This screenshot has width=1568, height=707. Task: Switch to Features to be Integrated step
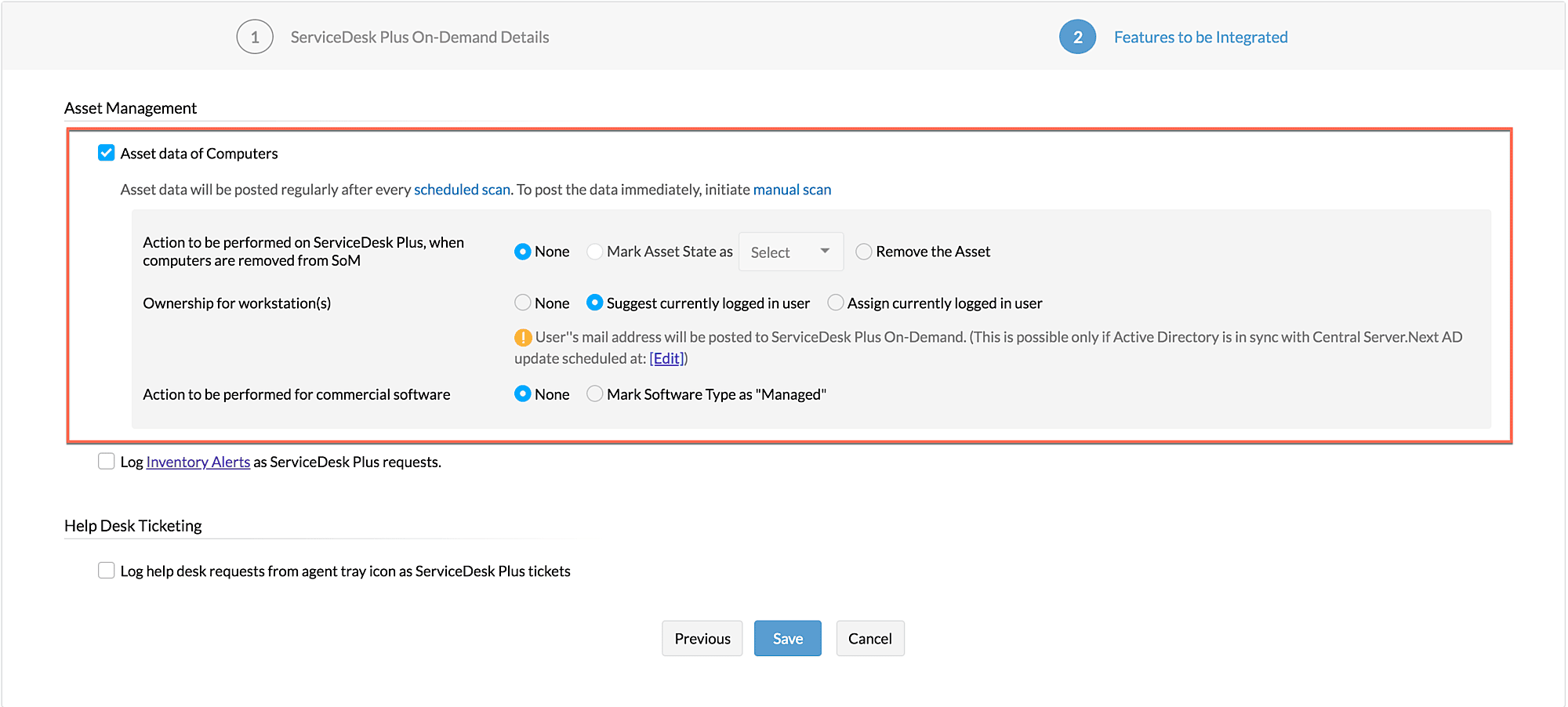coord(1200,37)
